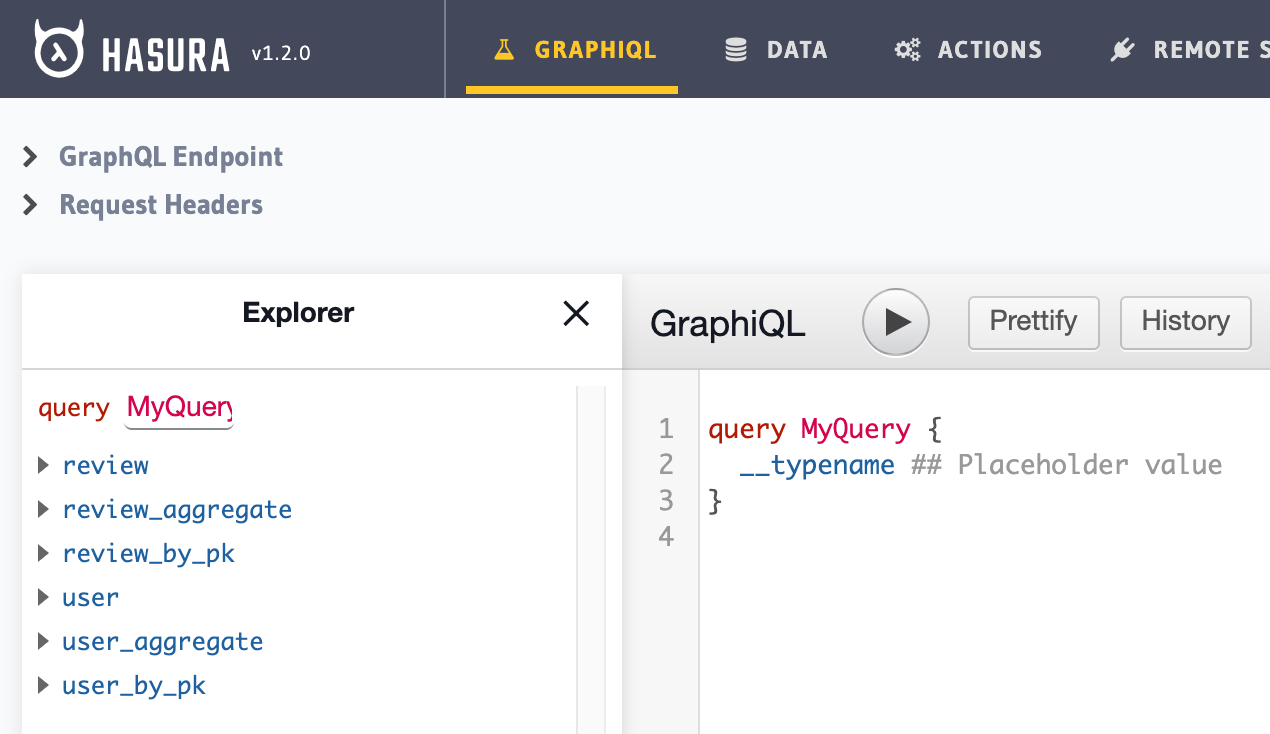
Task: Select the review field label
Action: 105,465
